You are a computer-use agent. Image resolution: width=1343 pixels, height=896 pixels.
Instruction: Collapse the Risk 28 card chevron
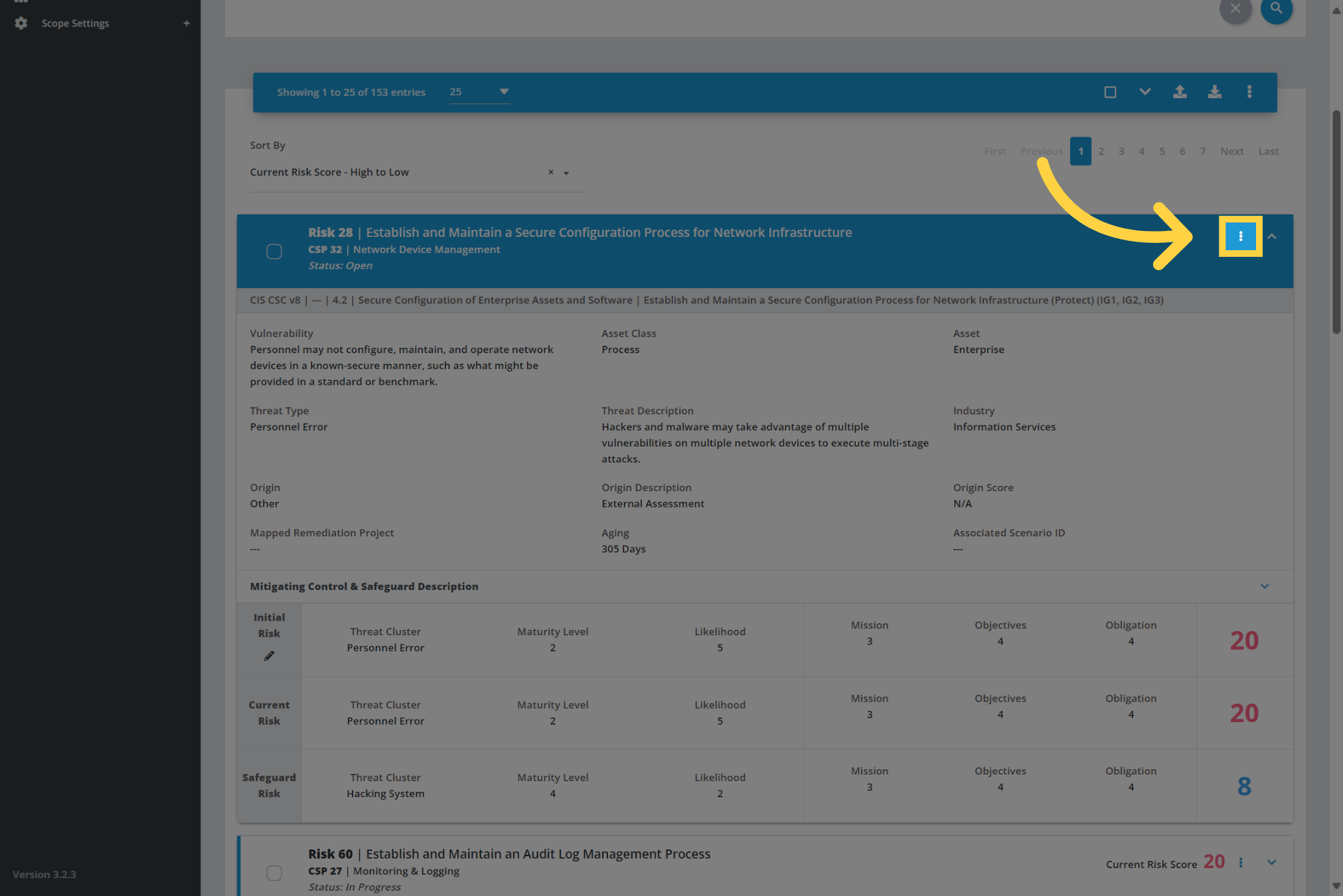pyautogui.click(x=1272, y=236)
